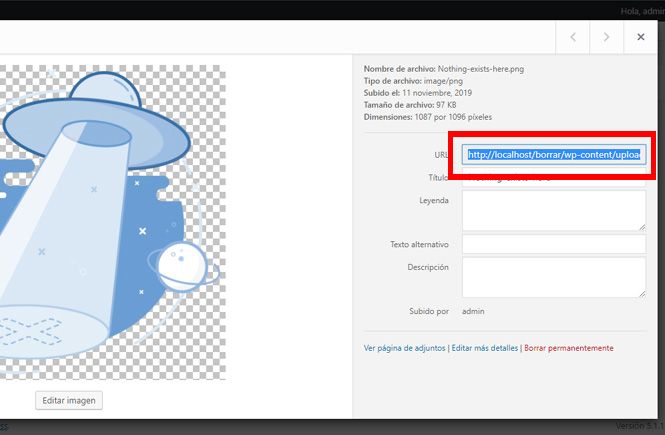Click inside the Leyenda text area
The image size is (665, 435).
click(x=554, y=211)
